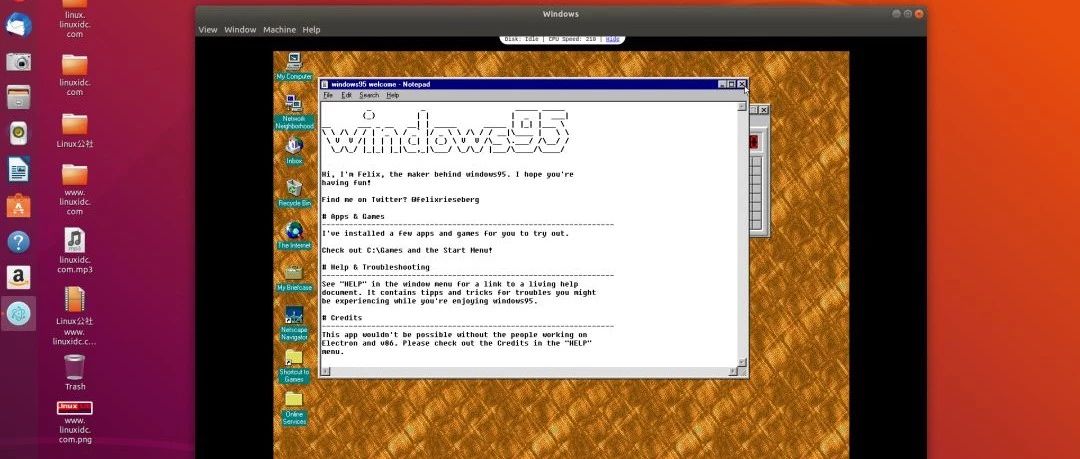1080x459 pixels.
Task: Open My Computer on Windows 95 desktop
Action: click(x=294, y=66)
